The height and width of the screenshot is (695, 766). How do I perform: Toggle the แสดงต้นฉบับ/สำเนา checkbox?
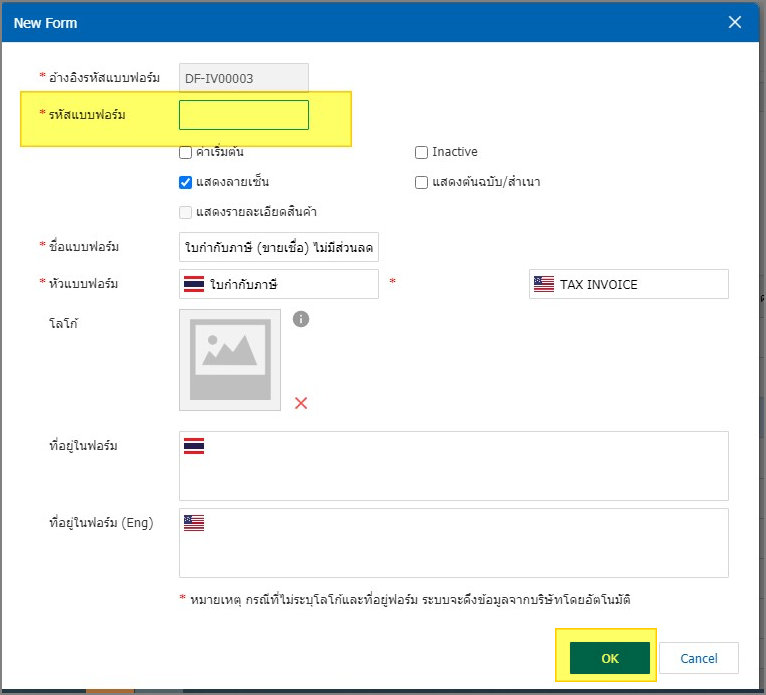(x=421, y=182)
